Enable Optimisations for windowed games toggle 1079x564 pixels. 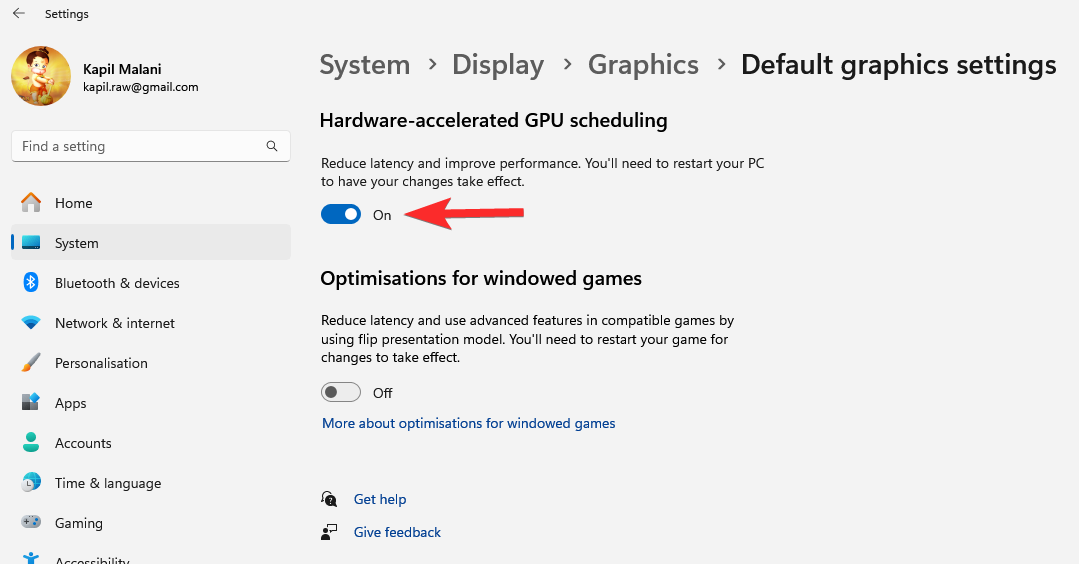point(341,392)
